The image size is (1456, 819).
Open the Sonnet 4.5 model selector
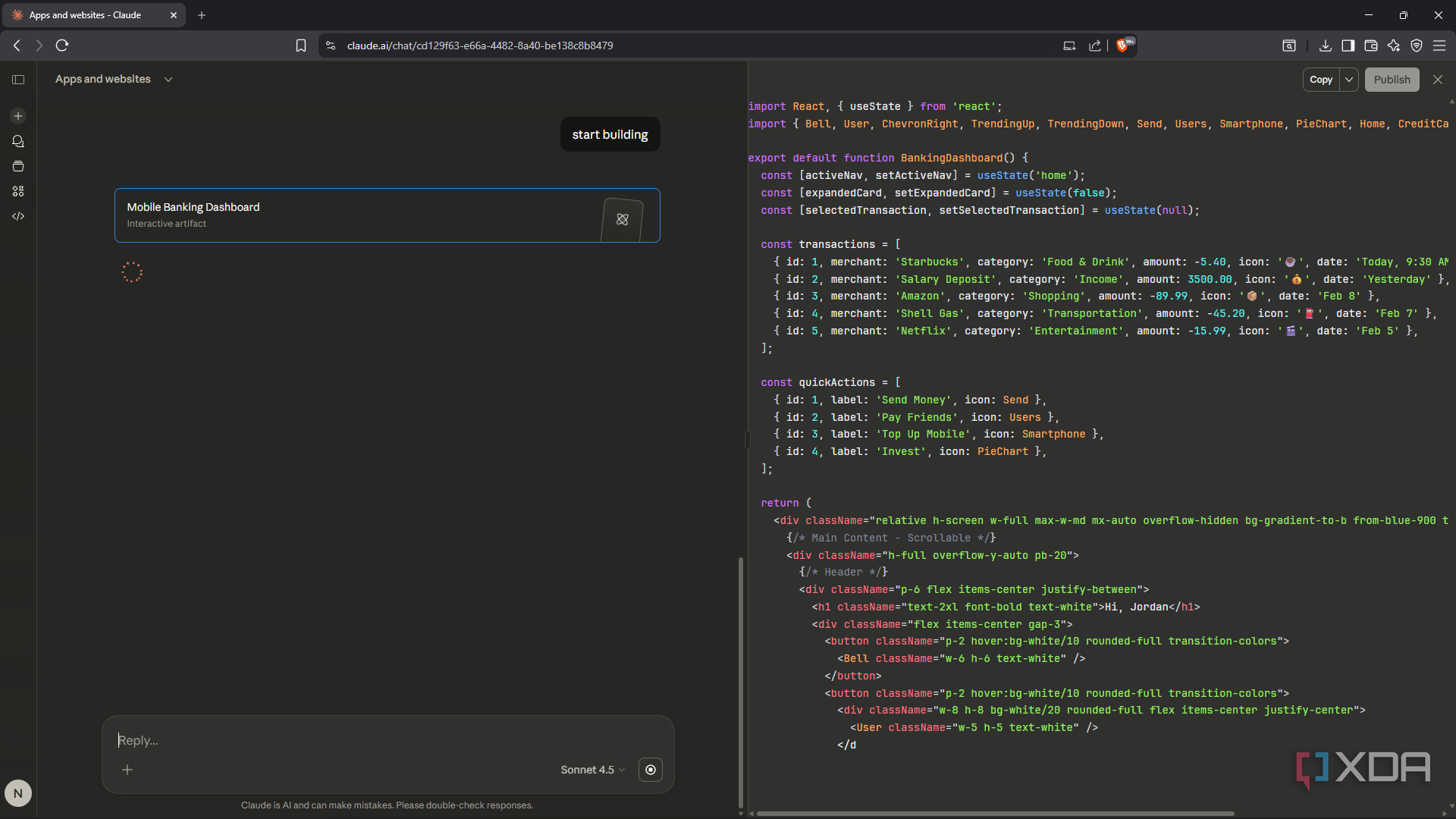pyautogui.click(x=592, y=770)
